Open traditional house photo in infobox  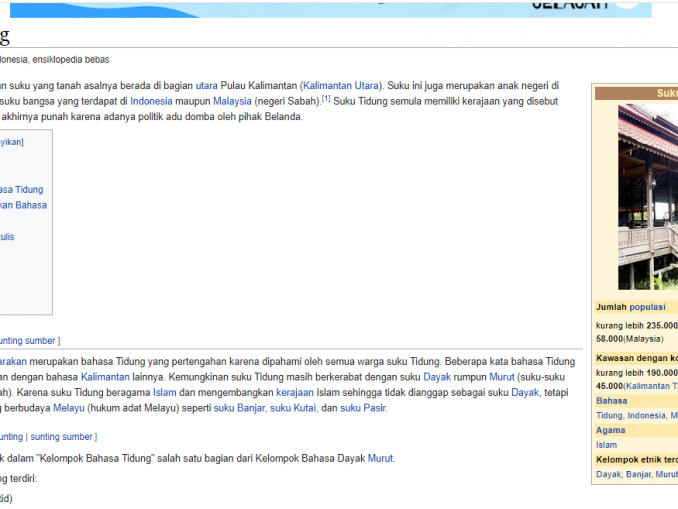click(648, 197)
